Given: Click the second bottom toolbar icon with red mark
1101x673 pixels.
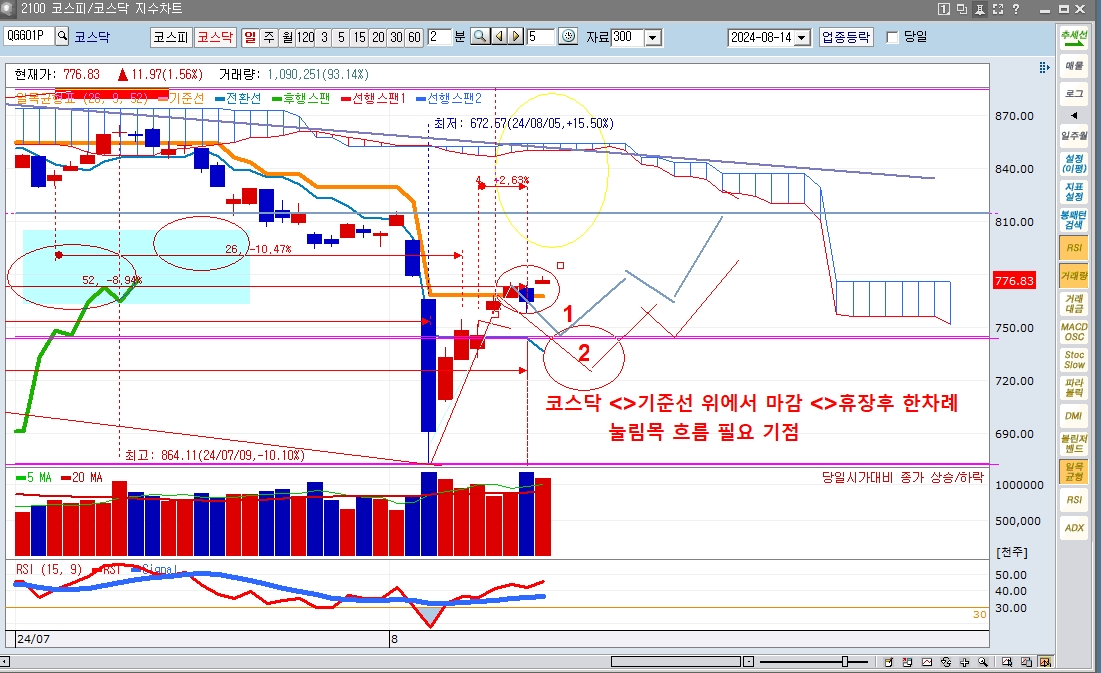Looking at the screenshot, I should pyautogui.click(x=907, y=662).
